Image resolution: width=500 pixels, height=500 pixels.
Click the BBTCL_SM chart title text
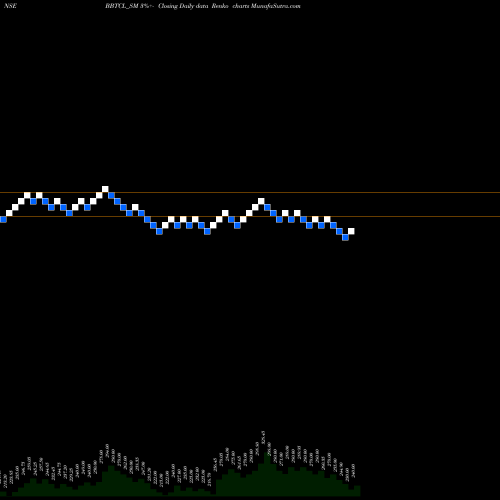pos(122,6)
